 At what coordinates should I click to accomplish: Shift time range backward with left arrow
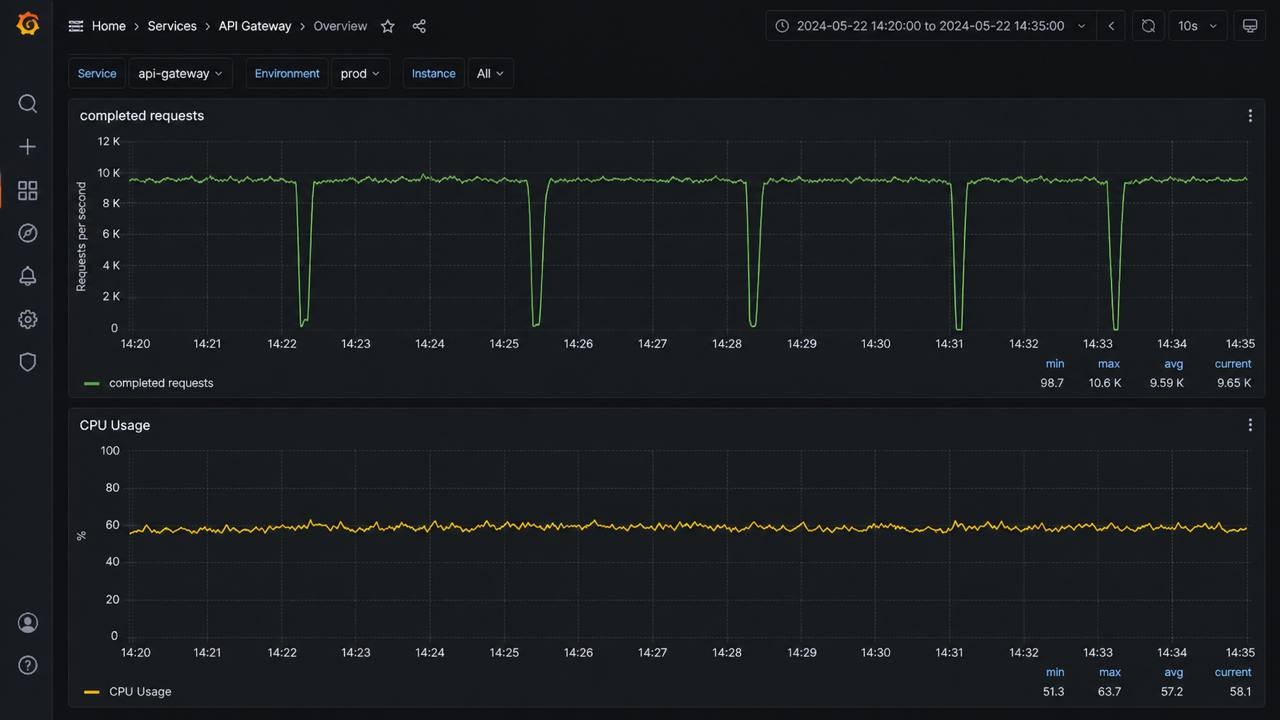(x=1111, y=26)
